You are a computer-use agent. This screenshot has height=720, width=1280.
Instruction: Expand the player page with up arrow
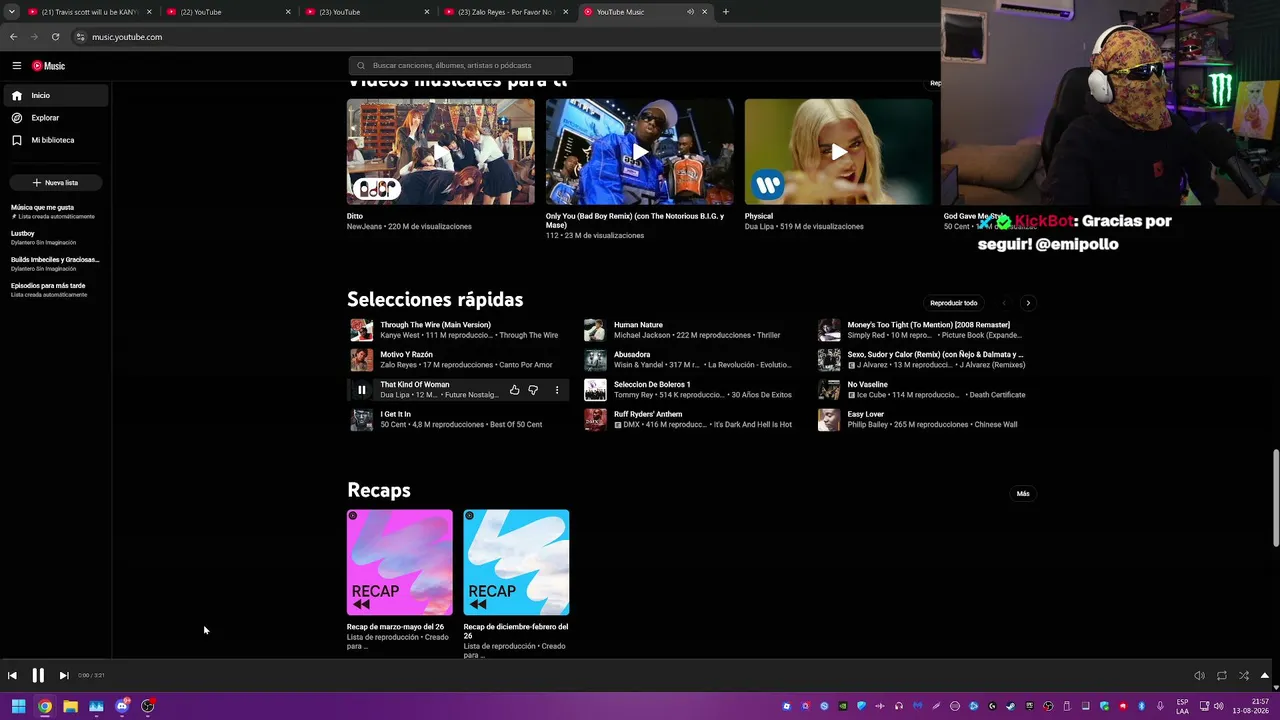(x=1265, y=676)
